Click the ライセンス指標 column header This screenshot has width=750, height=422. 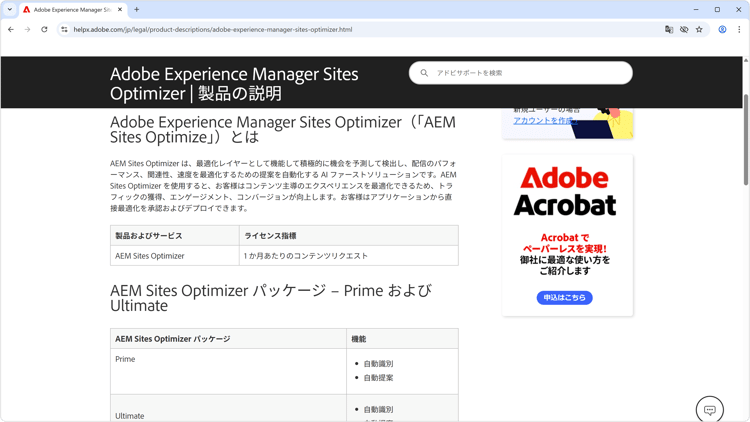click(x=349, y=236)
